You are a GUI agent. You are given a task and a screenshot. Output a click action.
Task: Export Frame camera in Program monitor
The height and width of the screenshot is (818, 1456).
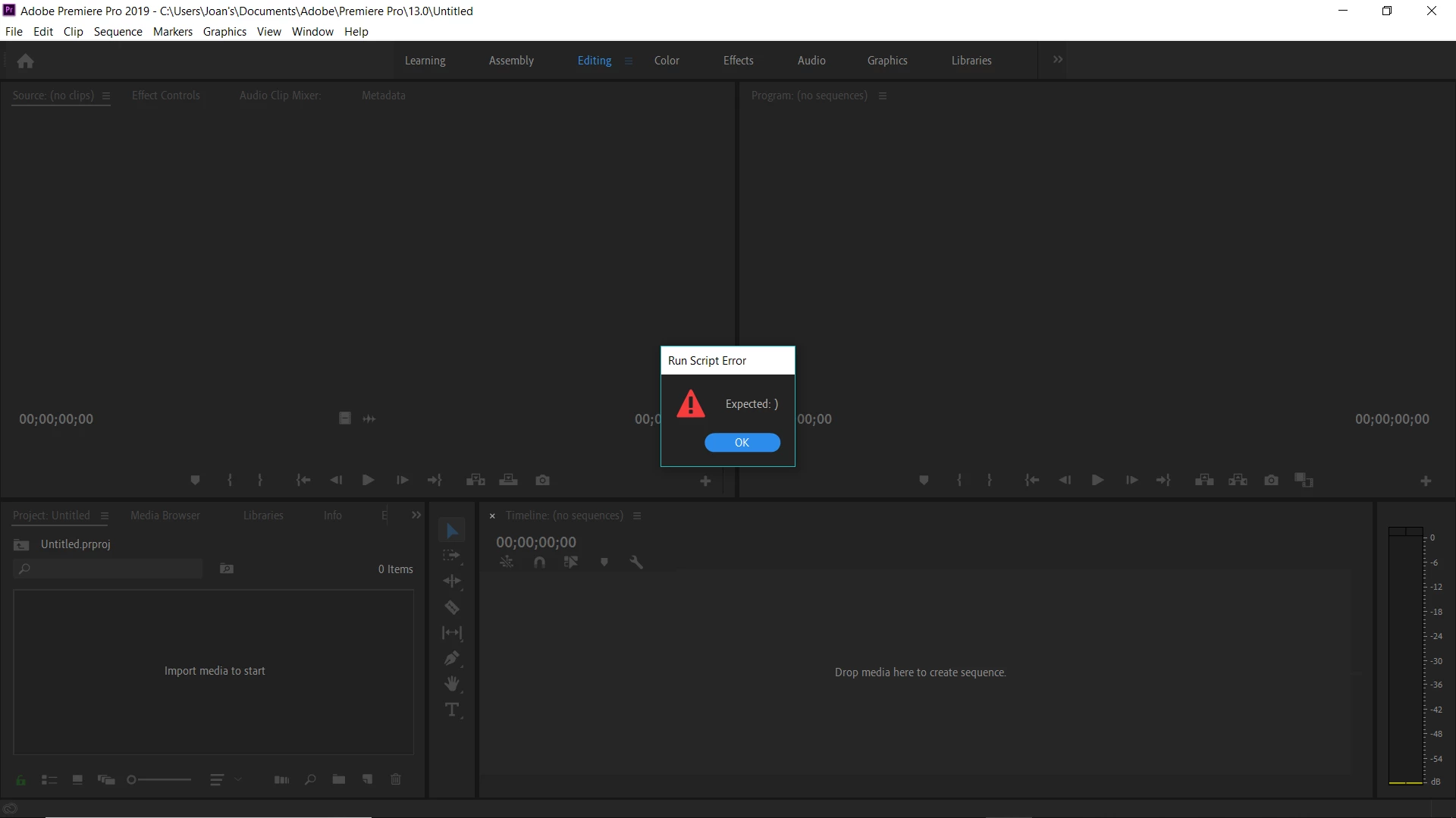point(1272,481)
